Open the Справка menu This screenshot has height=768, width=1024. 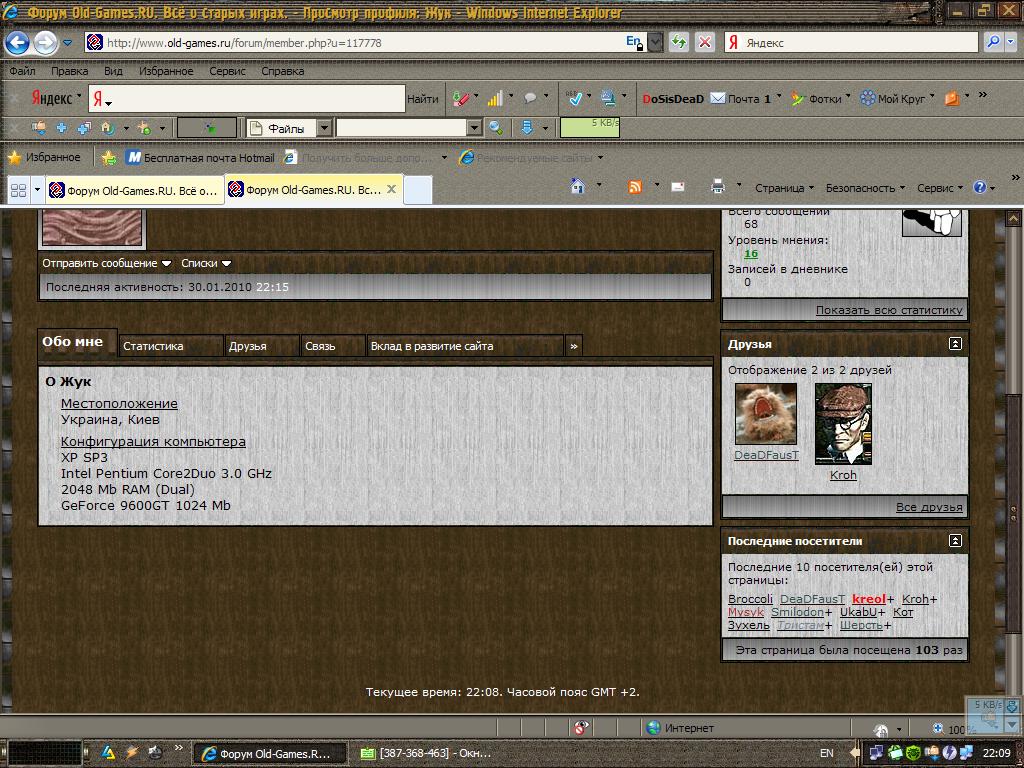(282, 71)
